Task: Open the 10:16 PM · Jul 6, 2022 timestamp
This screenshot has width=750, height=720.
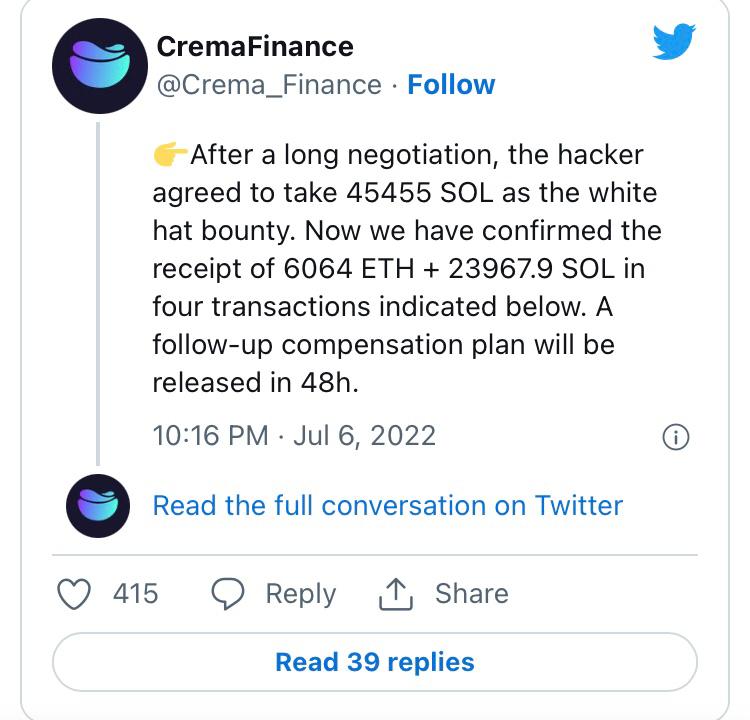Action: [x=294, y=436]
